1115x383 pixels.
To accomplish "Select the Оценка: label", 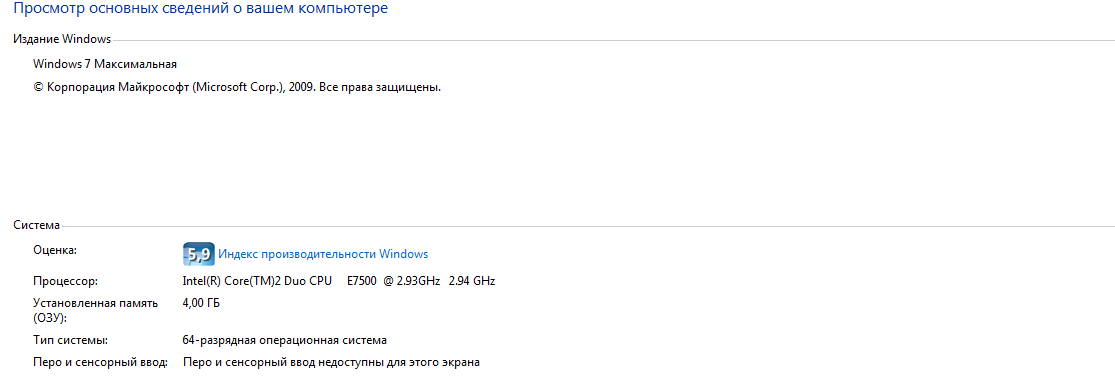I will pos(54,249).
